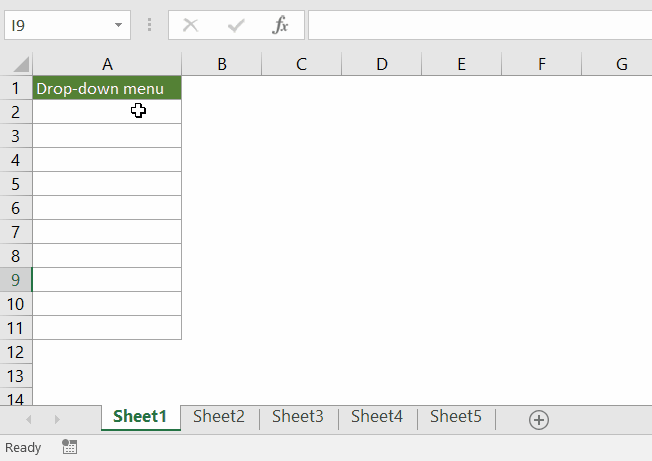Activate the Sheet1 tab
Image resolution: width=652 pixels, height=461 pixels.
[x=140, y=417]
